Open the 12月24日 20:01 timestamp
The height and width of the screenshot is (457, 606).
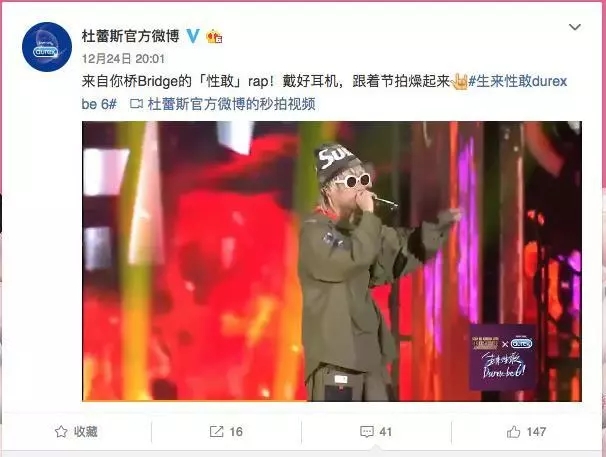123,59
